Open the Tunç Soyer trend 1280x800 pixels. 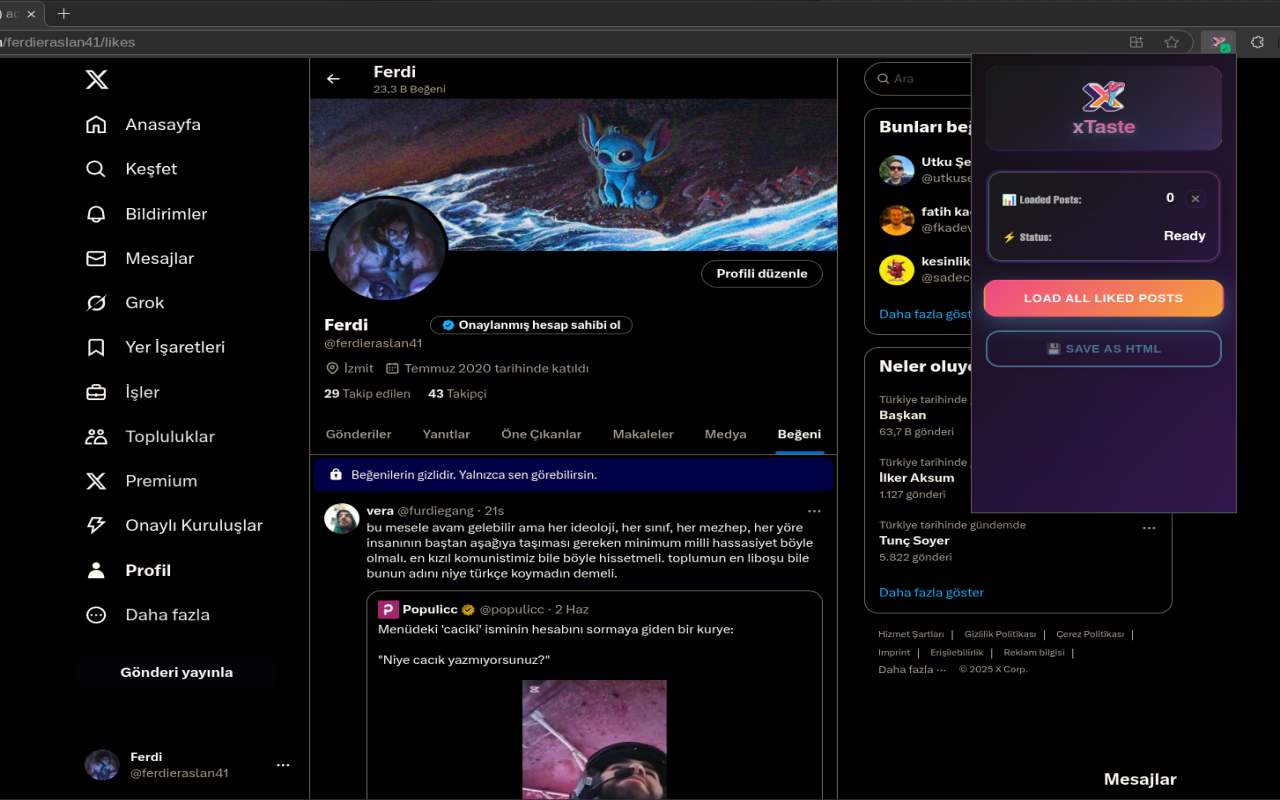tap(914, 541)
